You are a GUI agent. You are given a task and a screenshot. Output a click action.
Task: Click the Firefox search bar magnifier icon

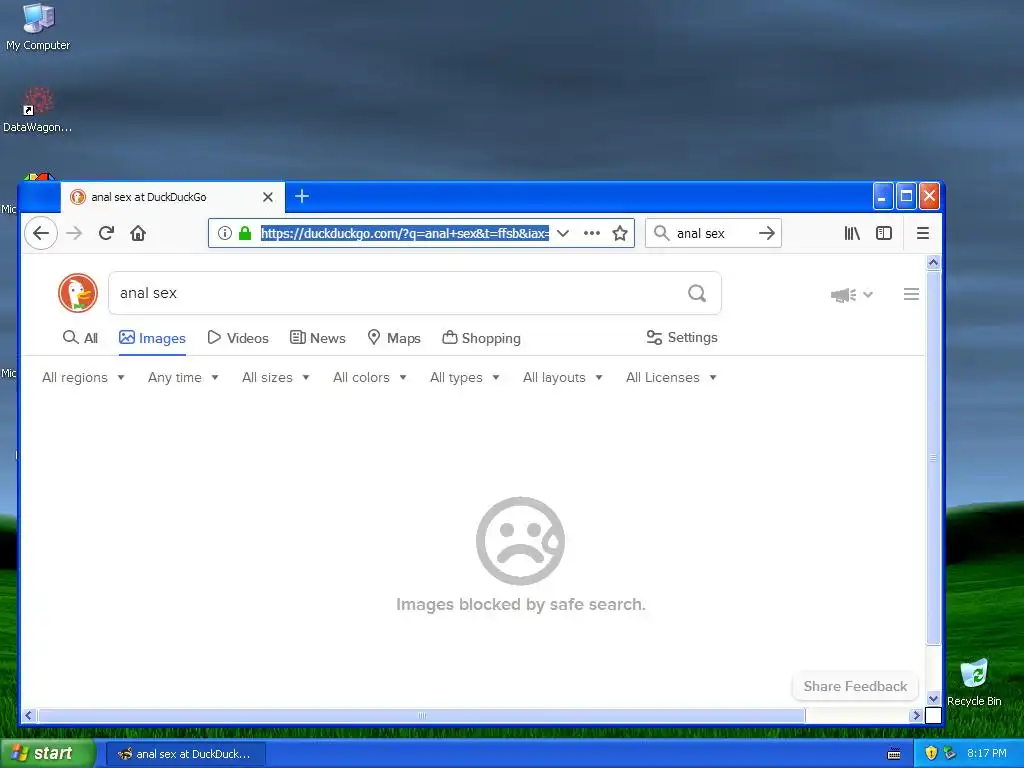662,233
